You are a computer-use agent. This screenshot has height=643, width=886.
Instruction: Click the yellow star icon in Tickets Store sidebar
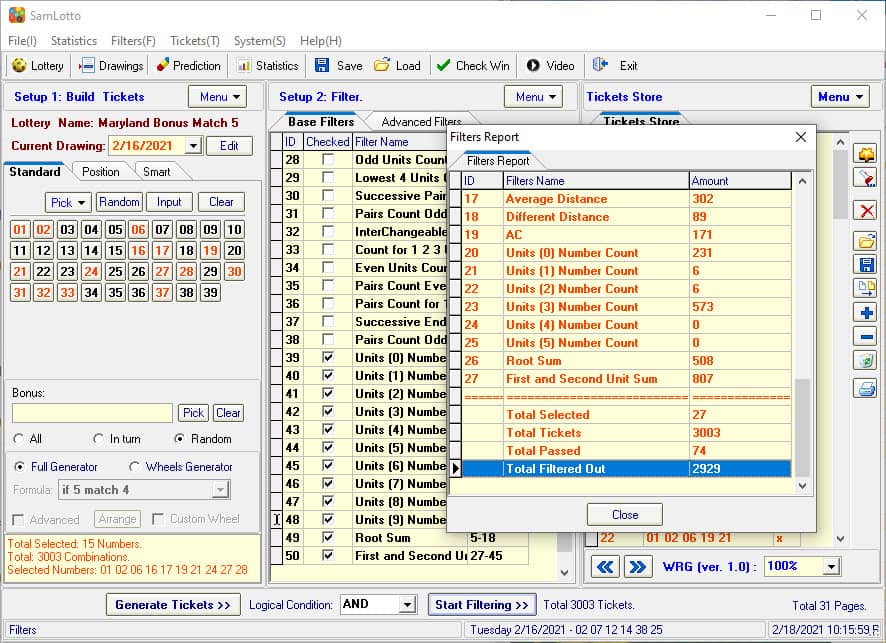click(866, 154)
